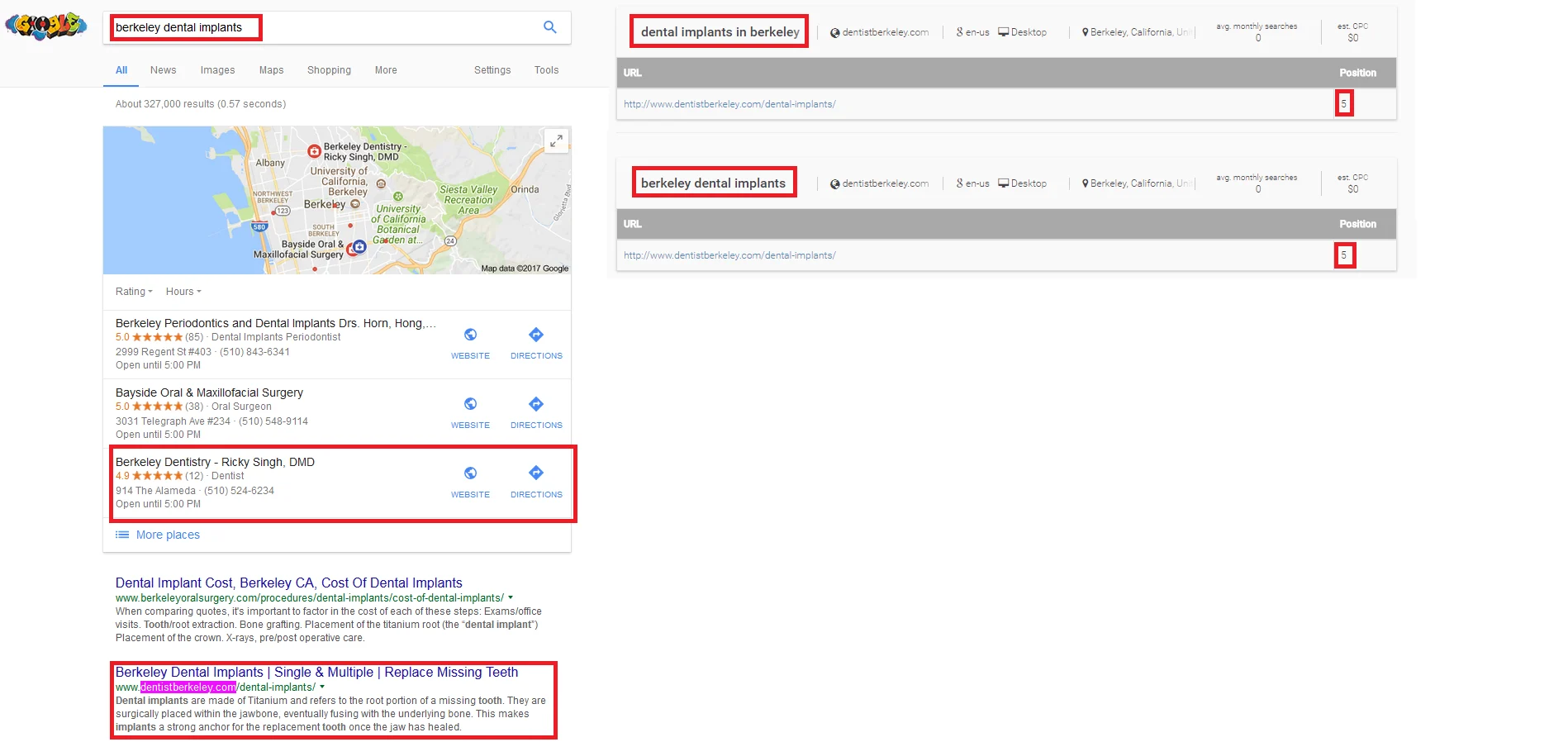Open More places link

pyautogui.click(x=168, y=535)
